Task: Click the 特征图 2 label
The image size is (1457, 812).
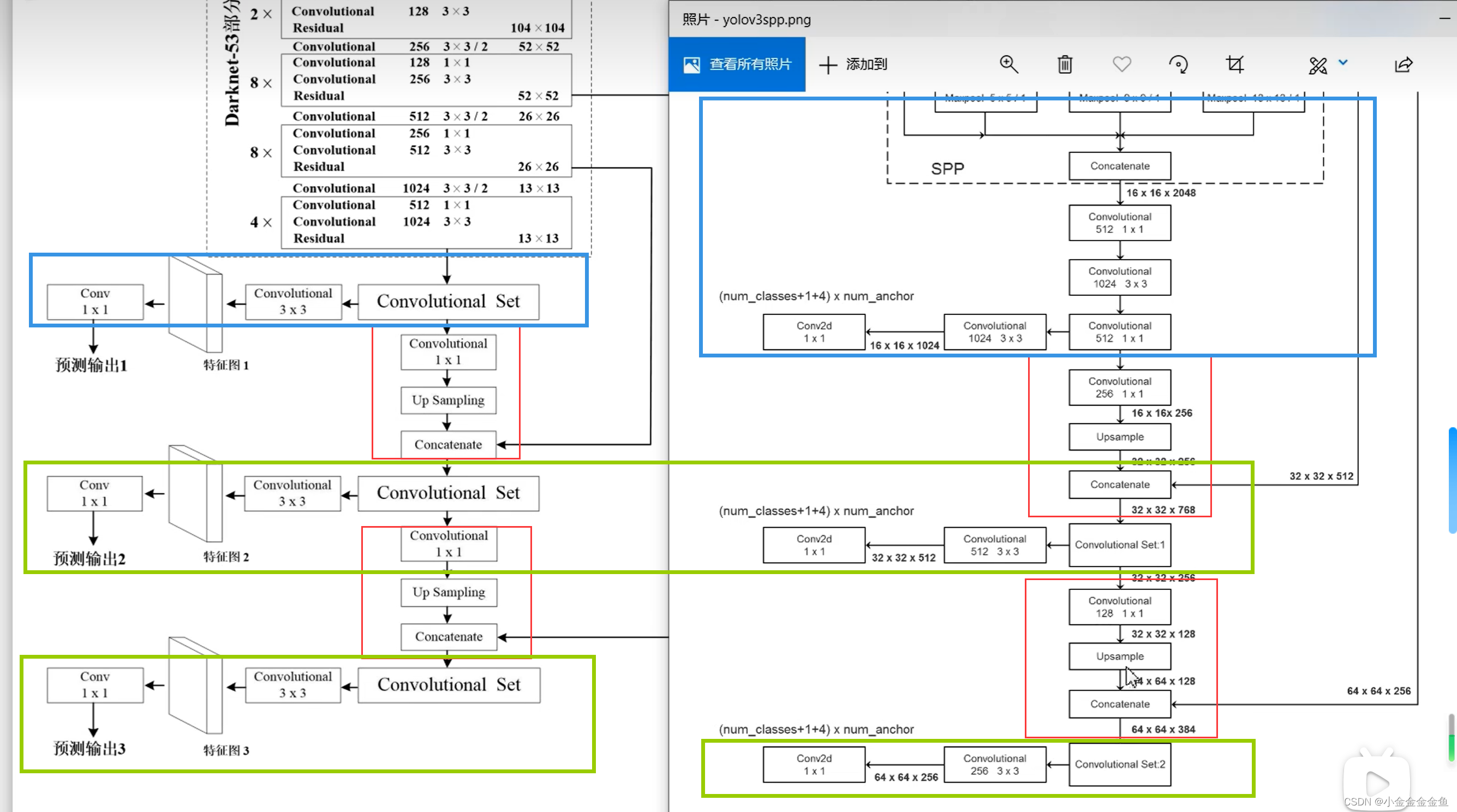Action: (226, 557)
